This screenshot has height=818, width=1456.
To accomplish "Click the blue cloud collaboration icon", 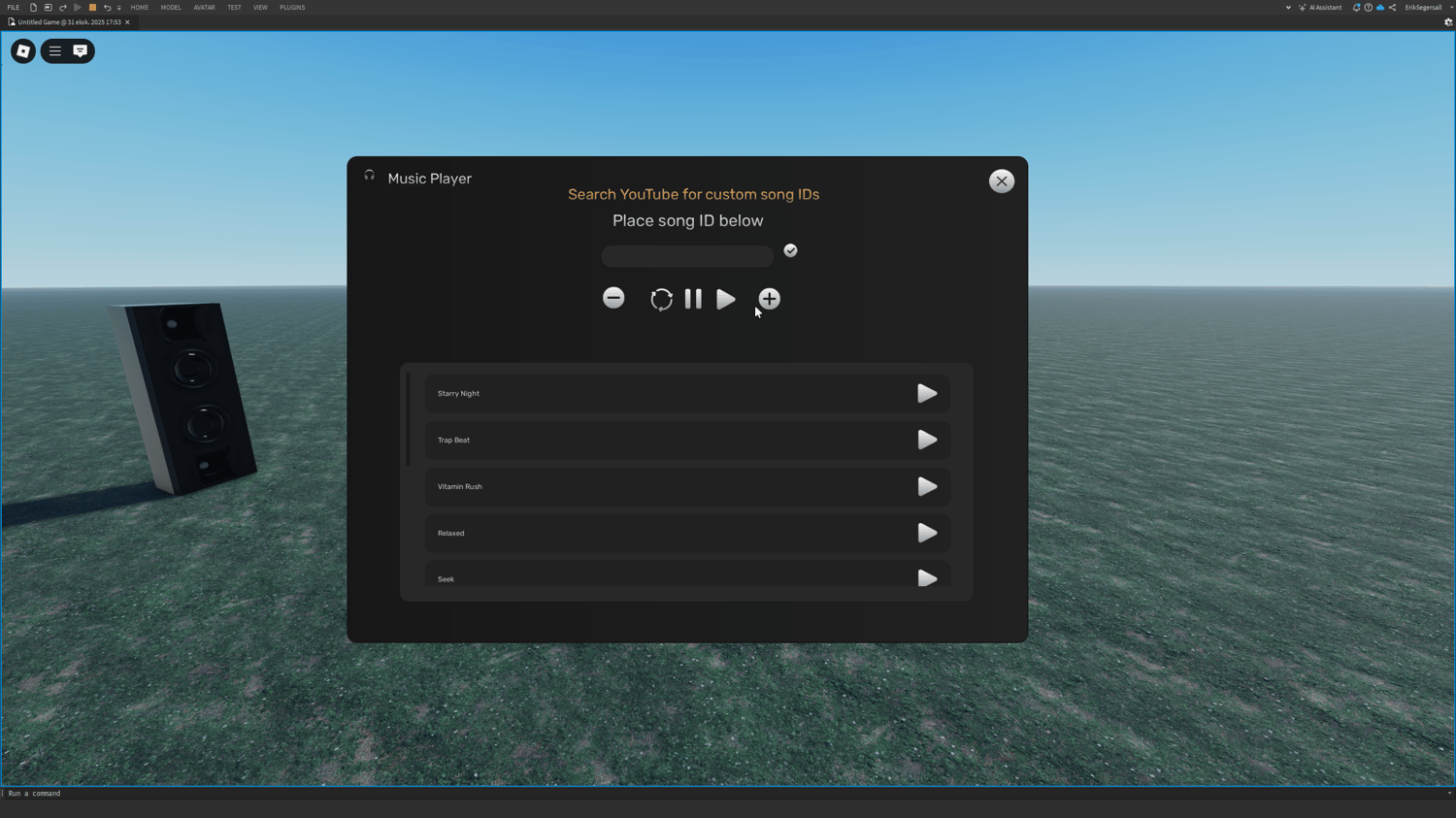I will click(1380, 8).
